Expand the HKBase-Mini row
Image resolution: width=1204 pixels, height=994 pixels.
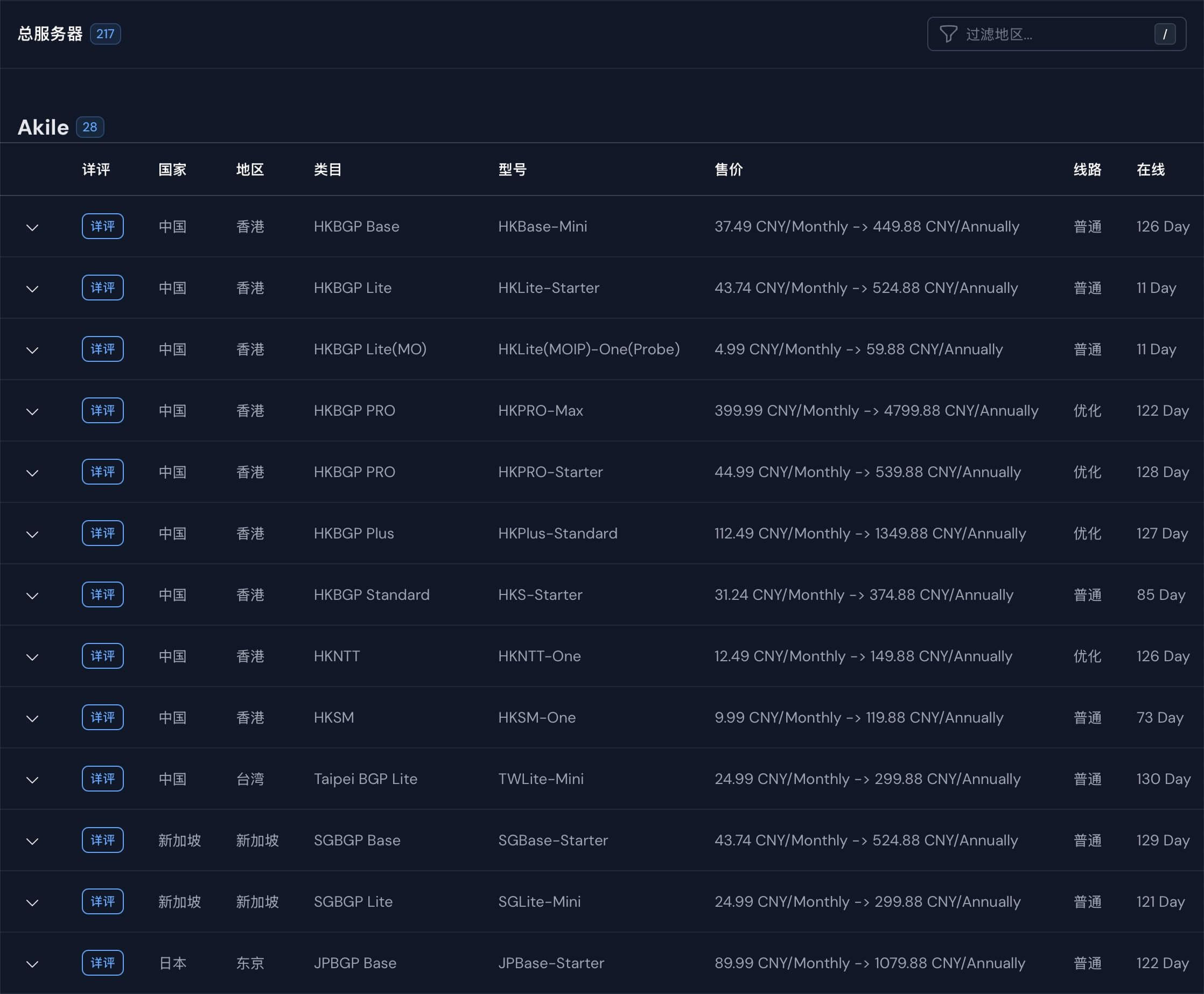pos(33,227)
